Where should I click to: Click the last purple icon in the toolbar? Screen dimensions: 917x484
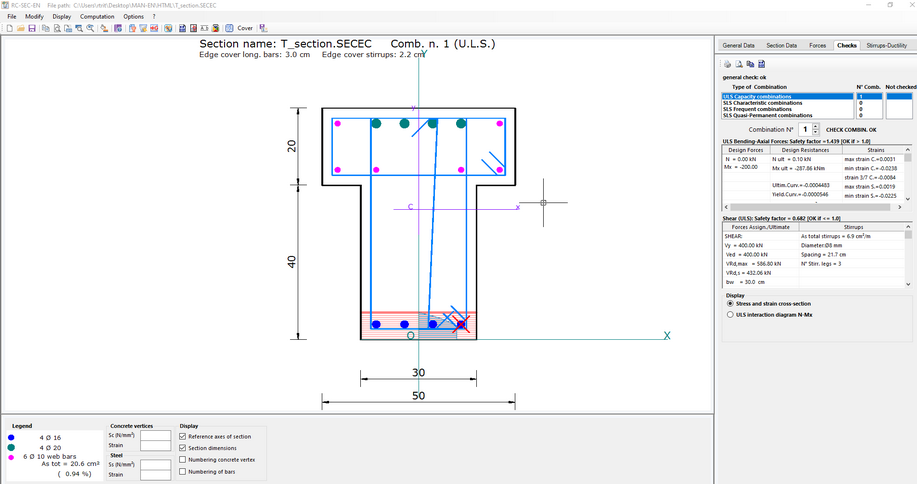point(263,28)
